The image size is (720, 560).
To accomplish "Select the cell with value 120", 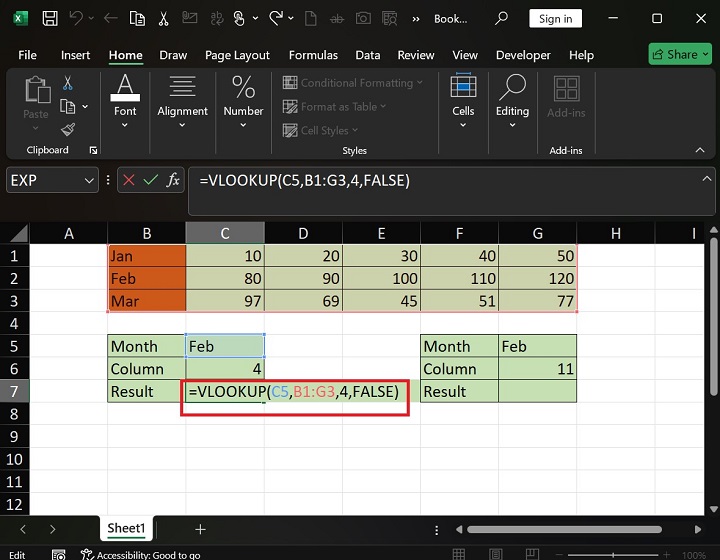I will pyautogui.click(x=538, y=278).
